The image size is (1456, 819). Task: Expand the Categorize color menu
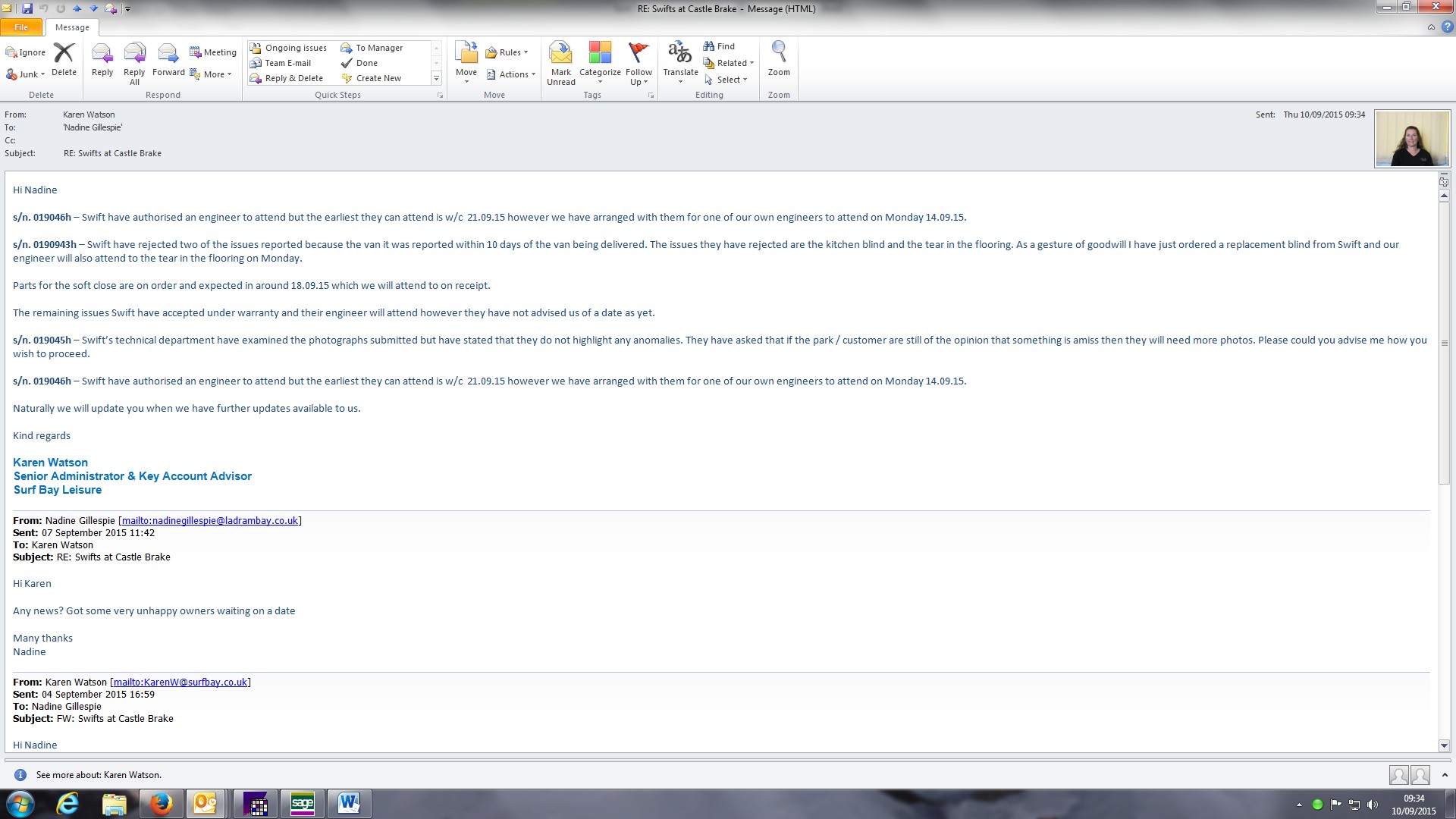pos(600,64)
